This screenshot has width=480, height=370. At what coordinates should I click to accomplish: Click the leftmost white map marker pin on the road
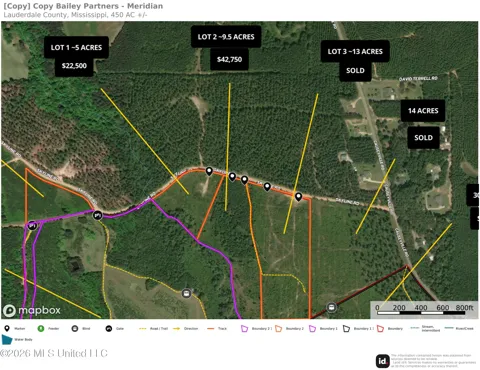(209, 171)
